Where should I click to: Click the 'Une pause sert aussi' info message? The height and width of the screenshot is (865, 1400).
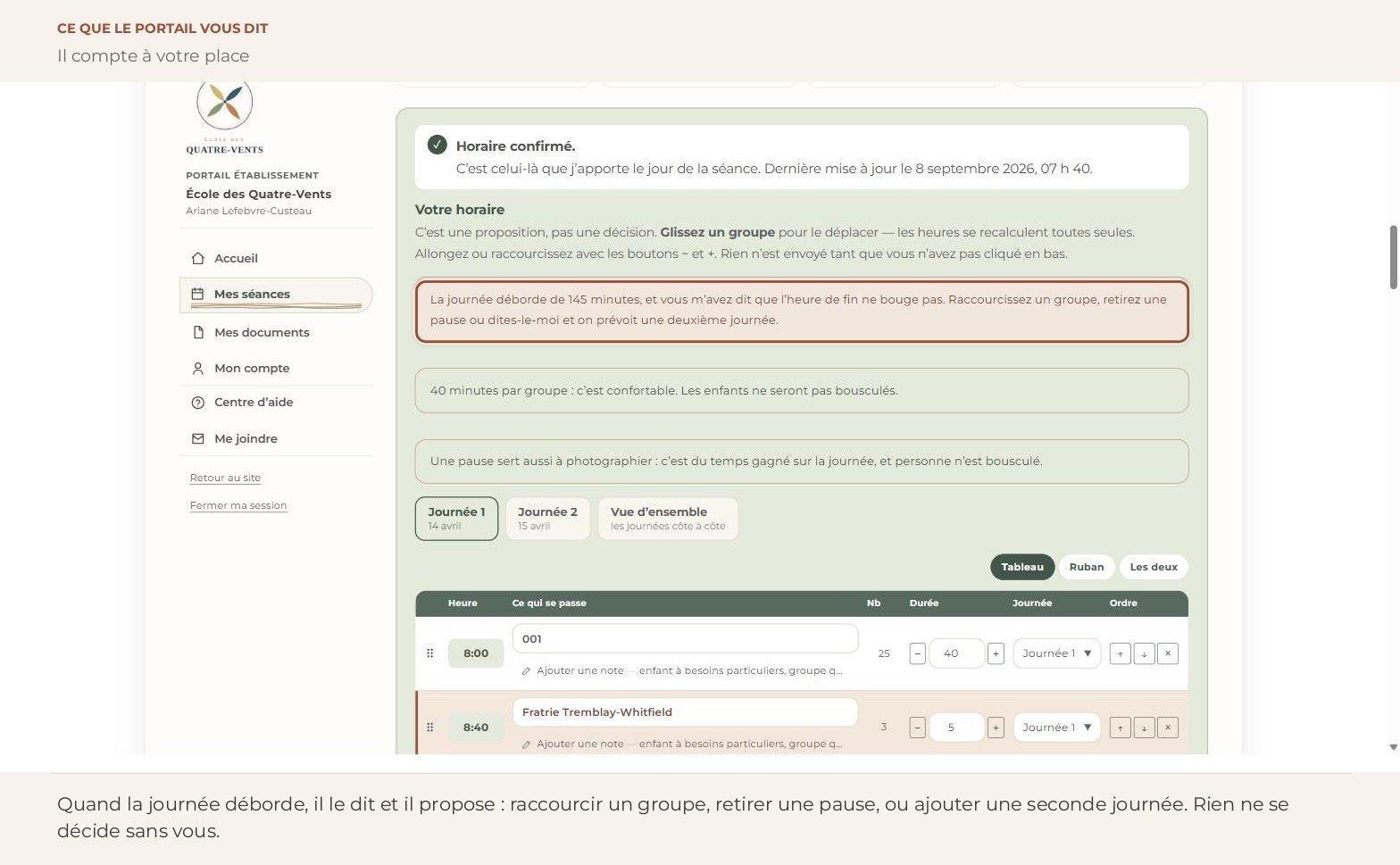click(802, 462)
